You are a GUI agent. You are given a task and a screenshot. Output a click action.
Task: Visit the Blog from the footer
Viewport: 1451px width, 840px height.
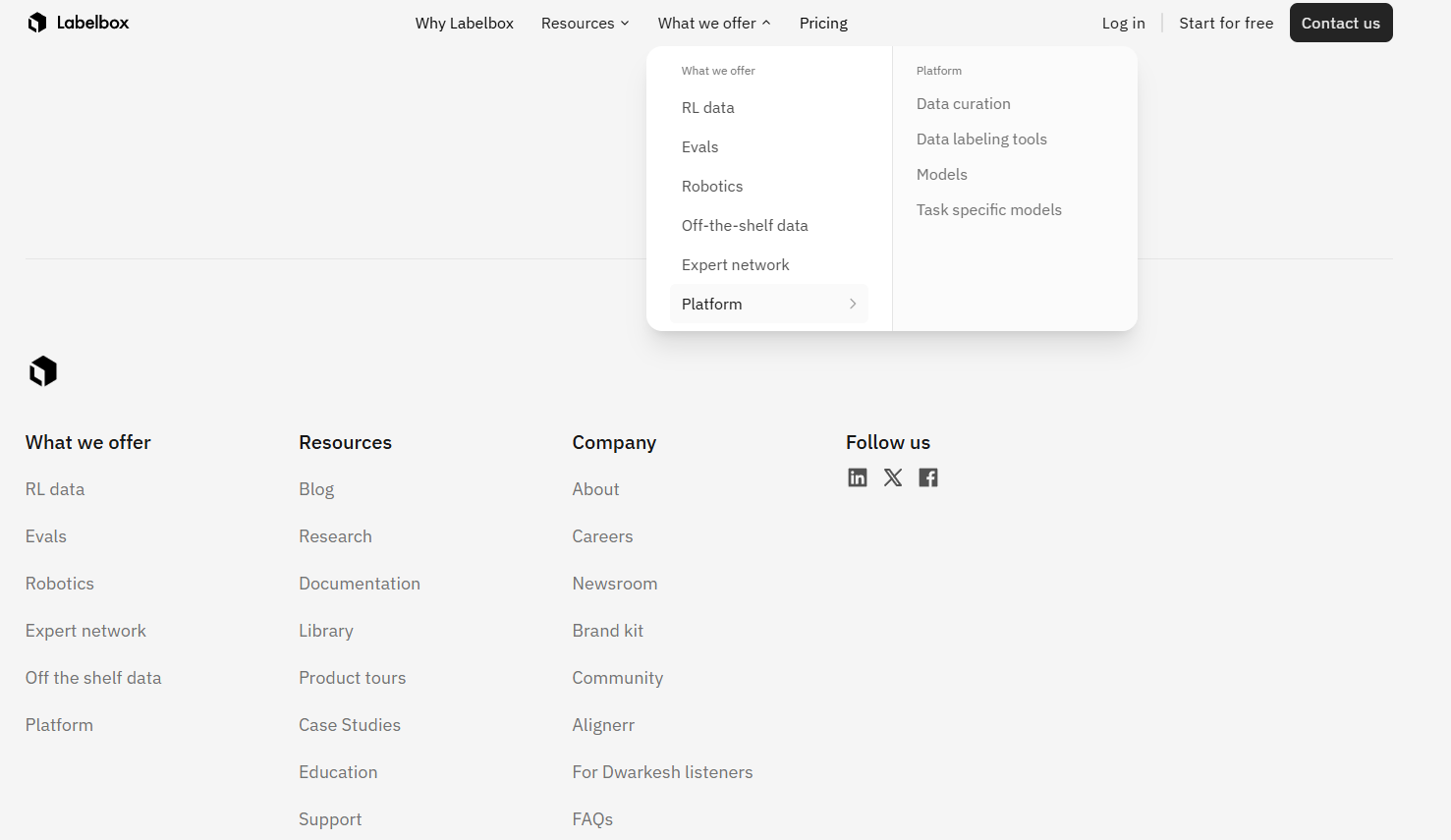[x=315, y=488]
